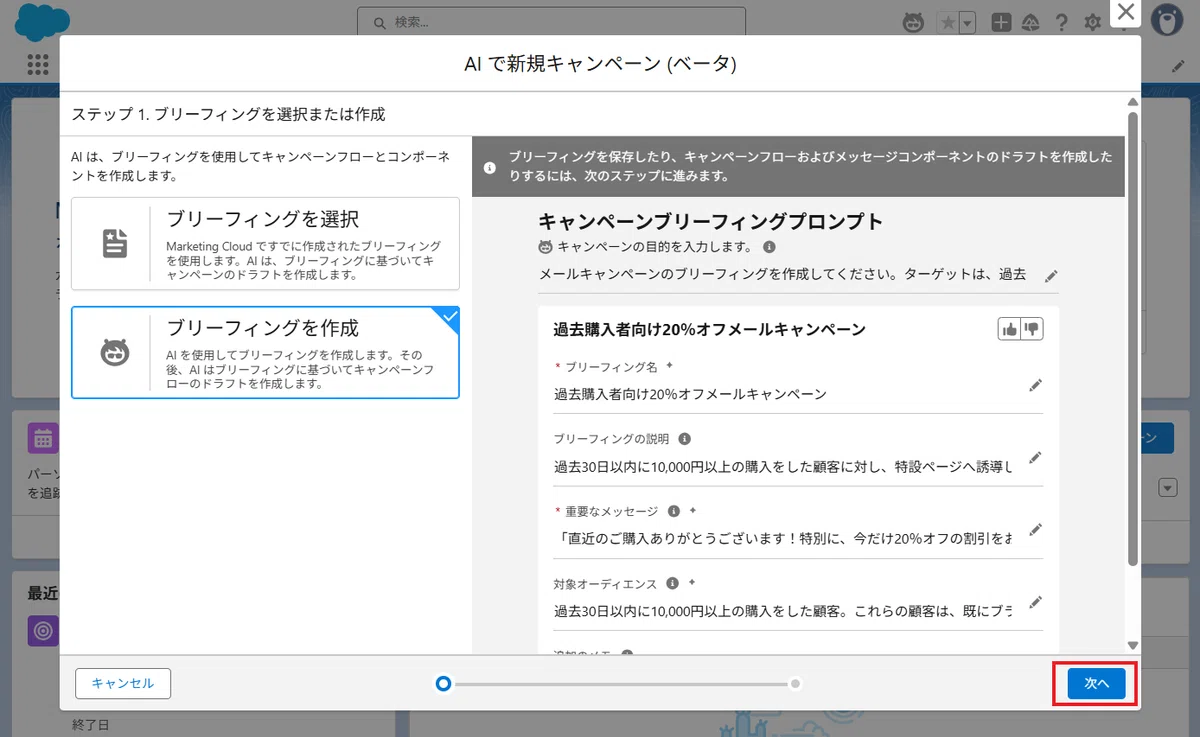Image resolution: width=1200 pixels, height=737 pixels.
Task: Show info tooltip for 重要なメッセージ
Action: point(673,511)
